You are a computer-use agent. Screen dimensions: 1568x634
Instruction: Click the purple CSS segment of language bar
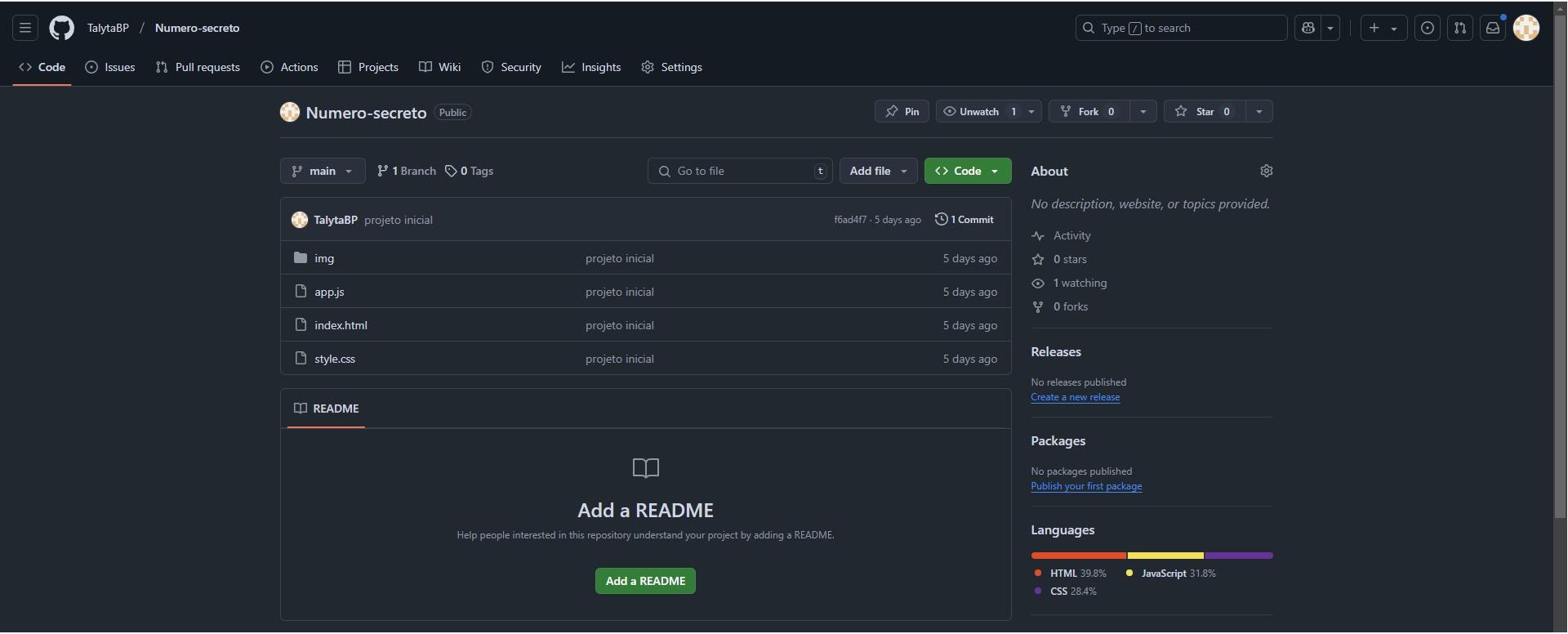[x=1239, y=556]
